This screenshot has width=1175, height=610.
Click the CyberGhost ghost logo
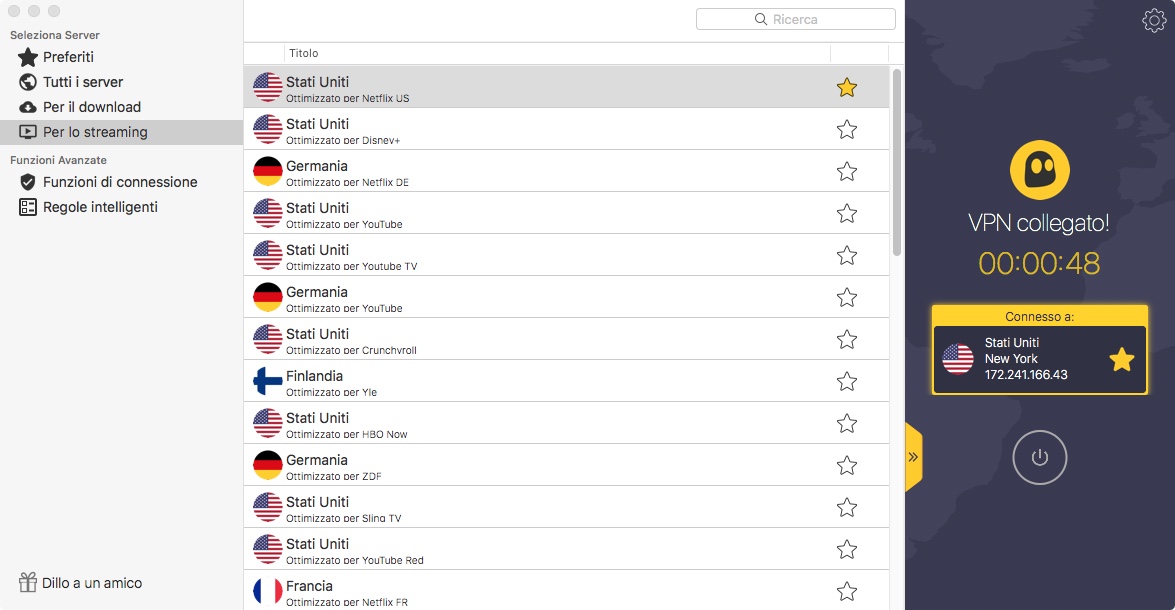[x=1039, y=169]
